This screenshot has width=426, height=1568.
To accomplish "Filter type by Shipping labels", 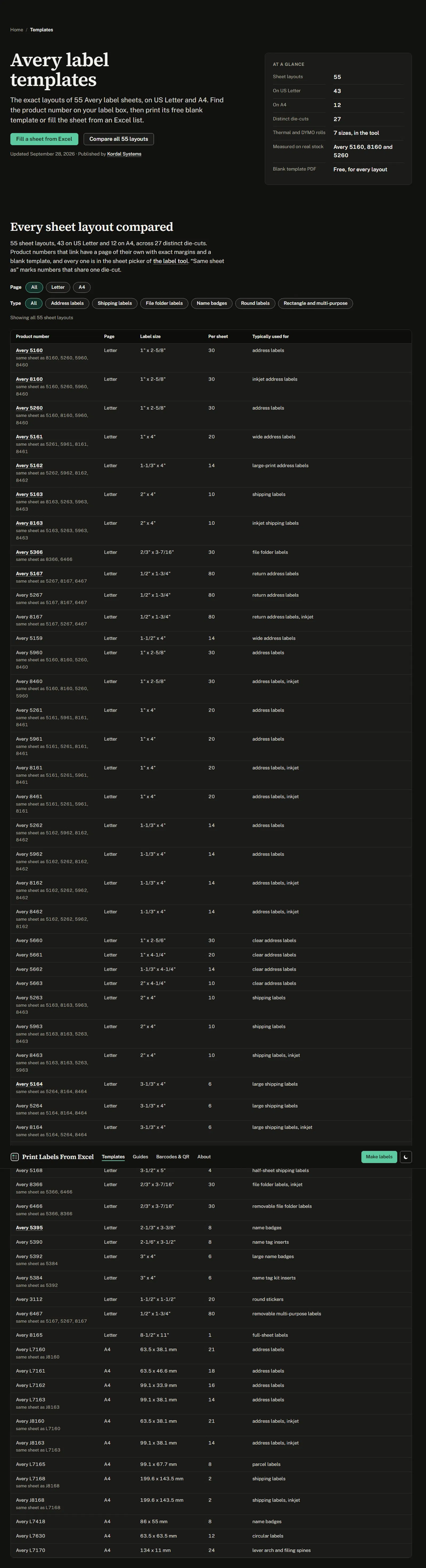I will pos(115,303).
